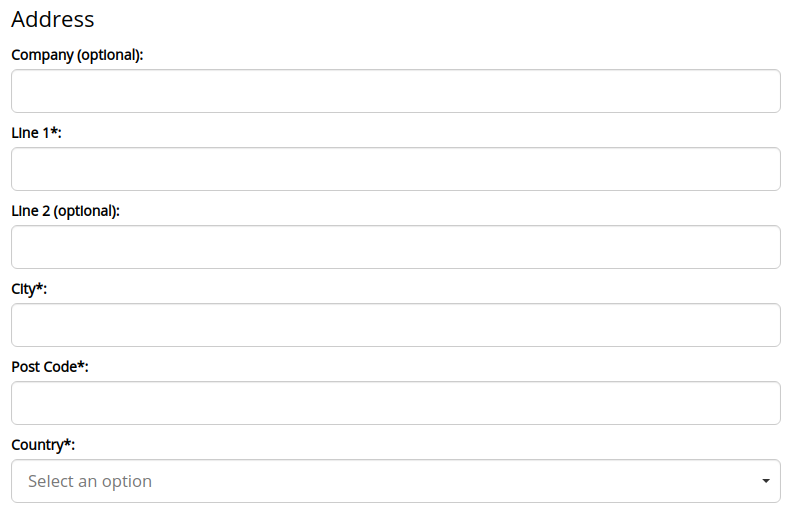
Task: Click the 'Line 1*:' field label
Action: tap(37, 133)
